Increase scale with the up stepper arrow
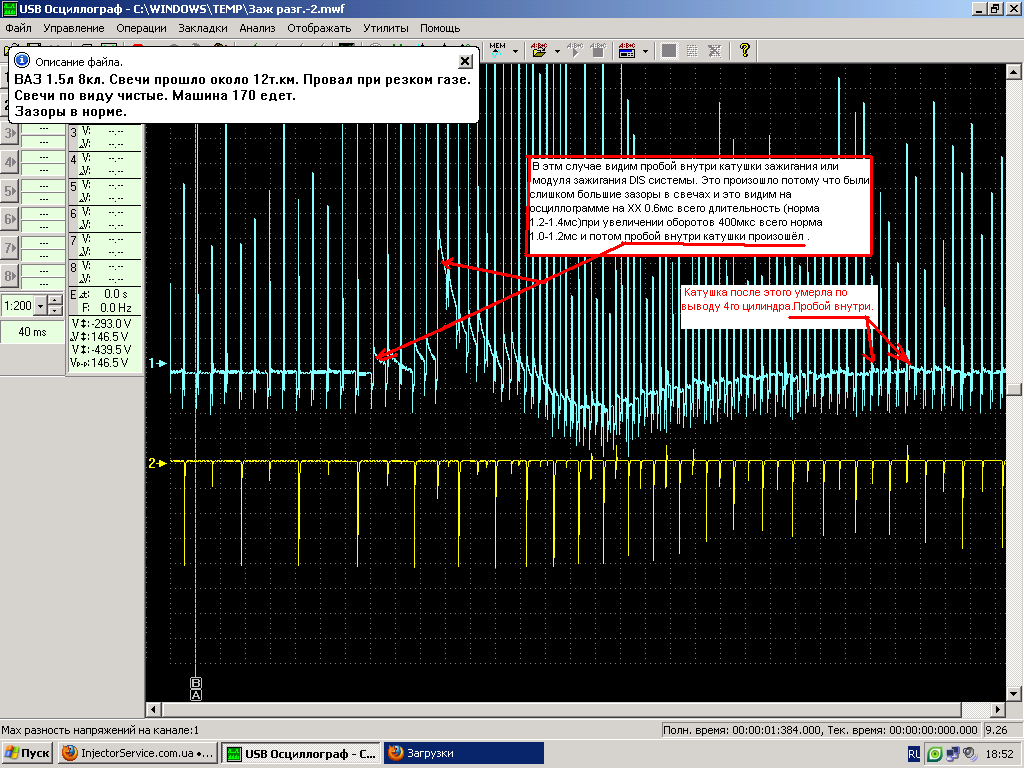The image size is (1024, 768). coord(56,301)
